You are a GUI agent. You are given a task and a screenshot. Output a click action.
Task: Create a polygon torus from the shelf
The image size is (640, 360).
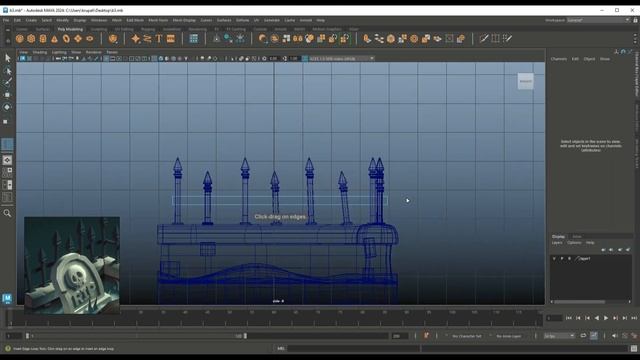coord(66,39)
